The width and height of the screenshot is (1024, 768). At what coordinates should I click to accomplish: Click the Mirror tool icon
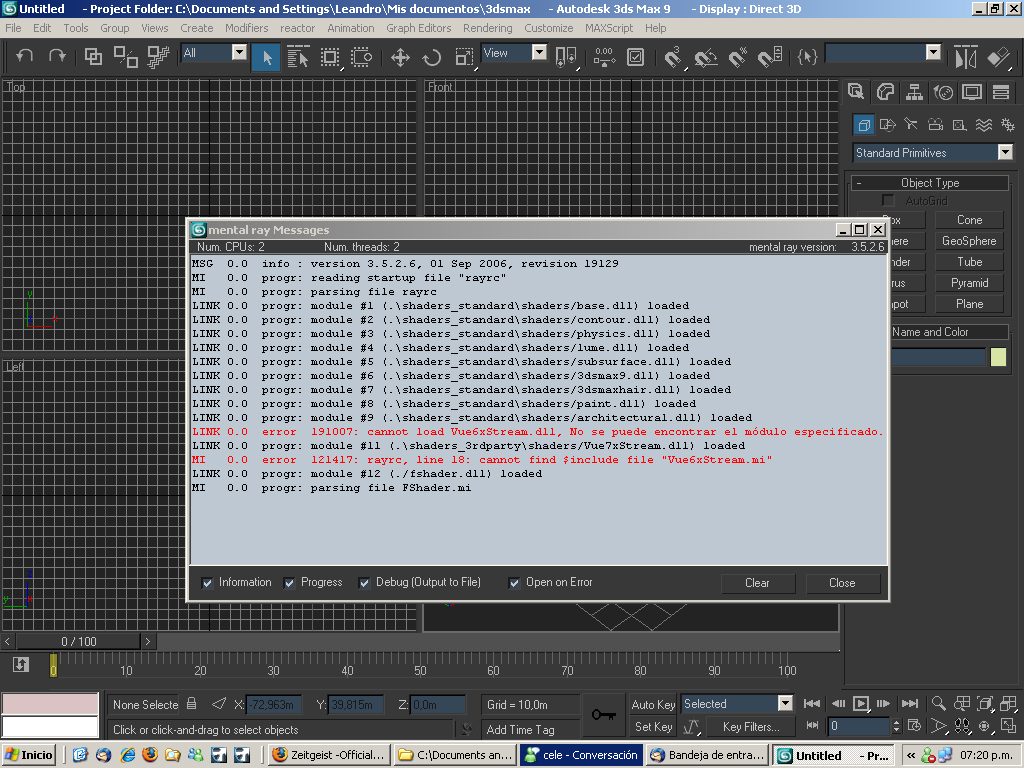[x=966, y=57]
